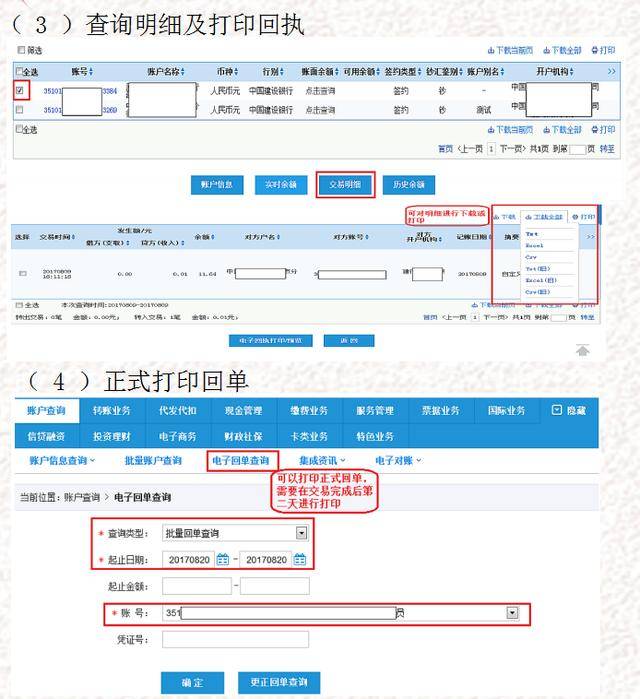Click the 隐藏 hide icon in navigation bar

pos(557,410)
